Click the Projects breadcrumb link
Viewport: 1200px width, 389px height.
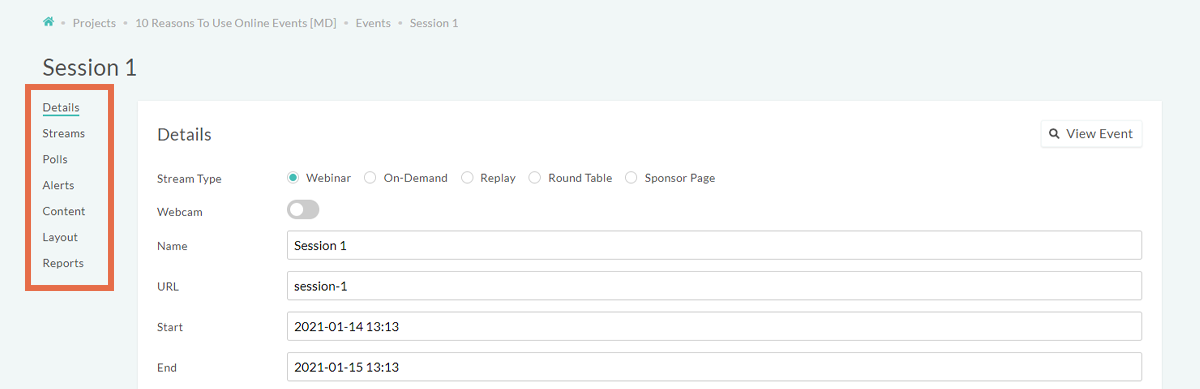pyautogui.click(x=94, y=22)
